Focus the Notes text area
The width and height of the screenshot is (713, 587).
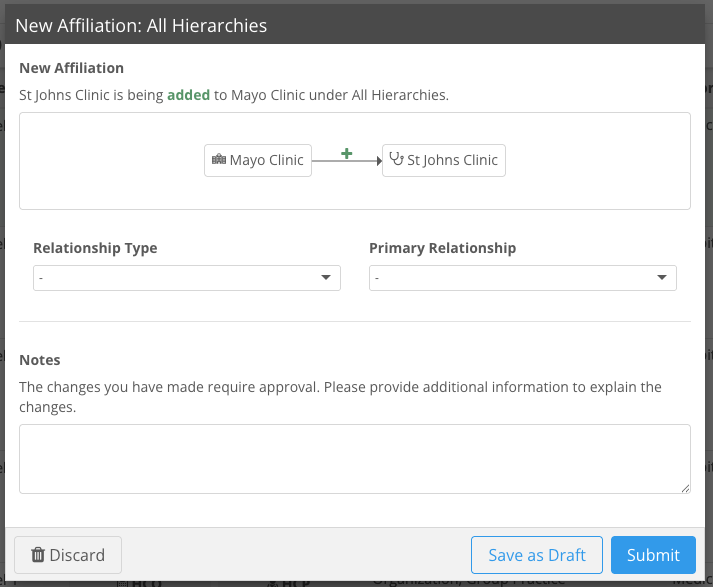click(354, 458)
